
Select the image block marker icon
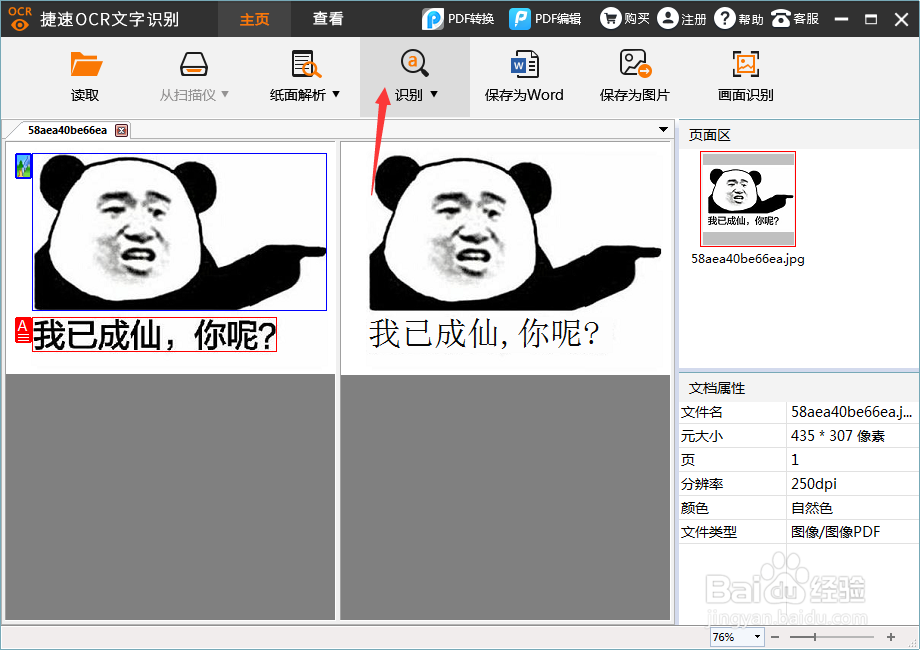23,166
